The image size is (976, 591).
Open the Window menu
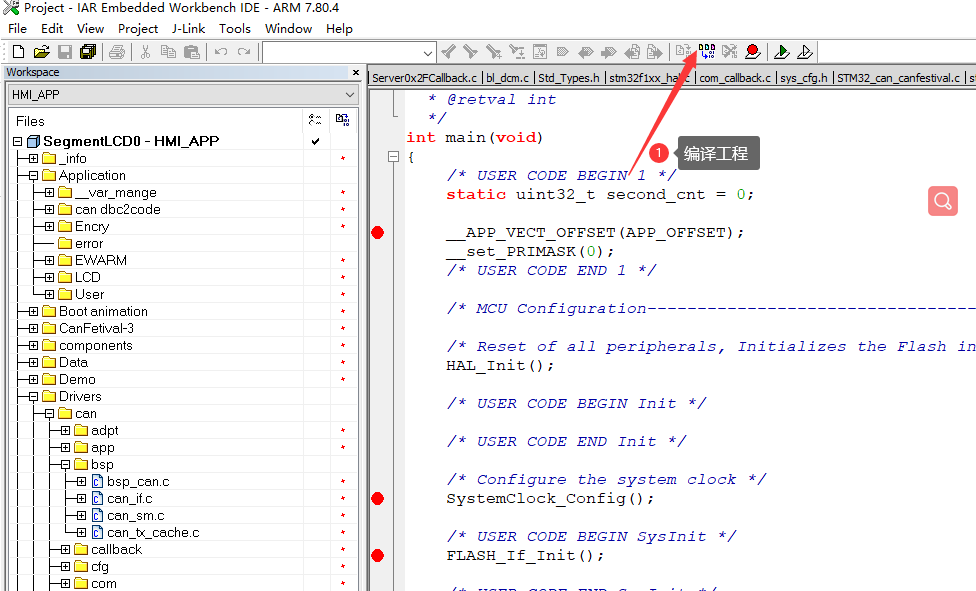point(288,29)
